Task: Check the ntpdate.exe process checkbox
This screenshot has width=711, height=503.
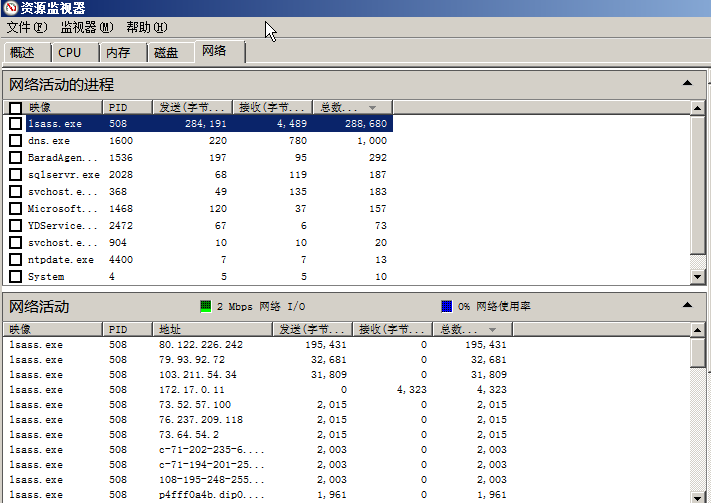Action: (15, 260)
